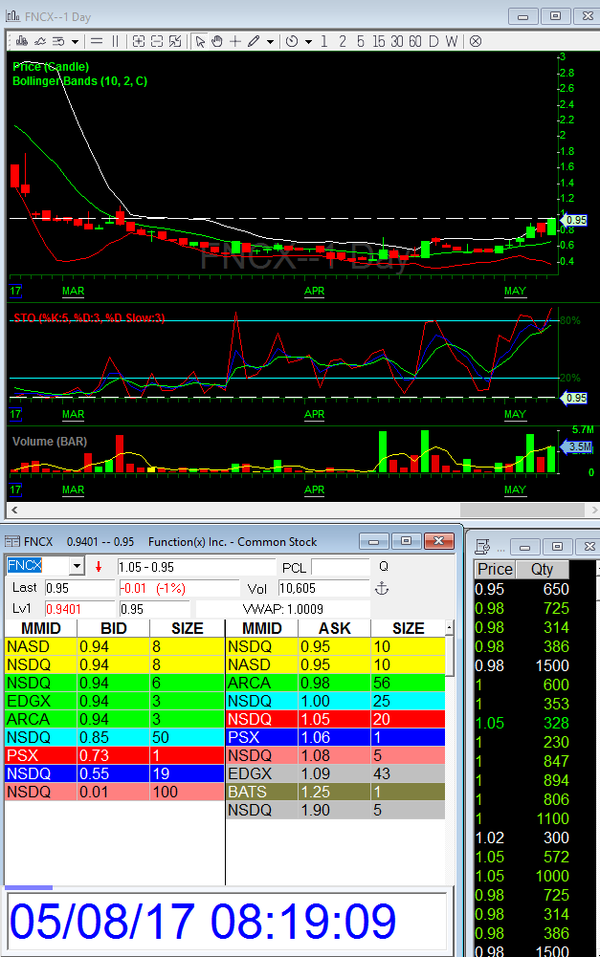Select the pencil drawing tool

(x=254, y=41)
